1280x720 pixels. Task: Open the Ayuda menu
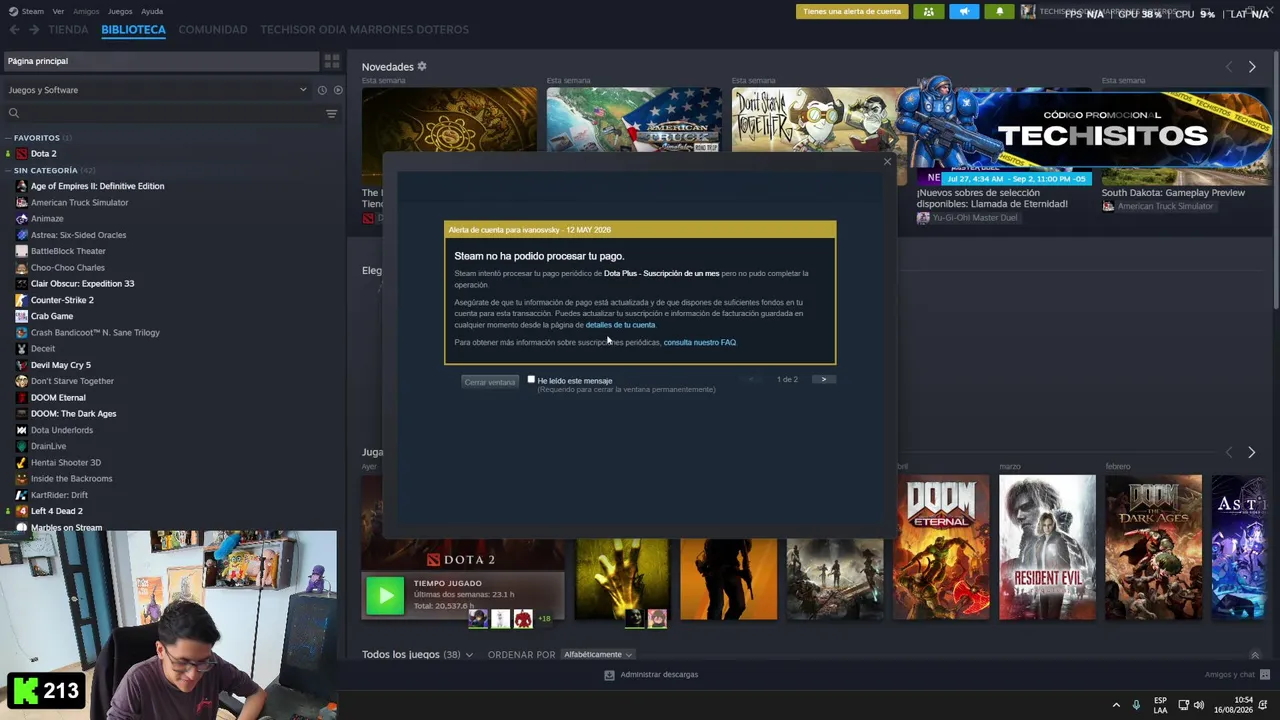[152, 12]
